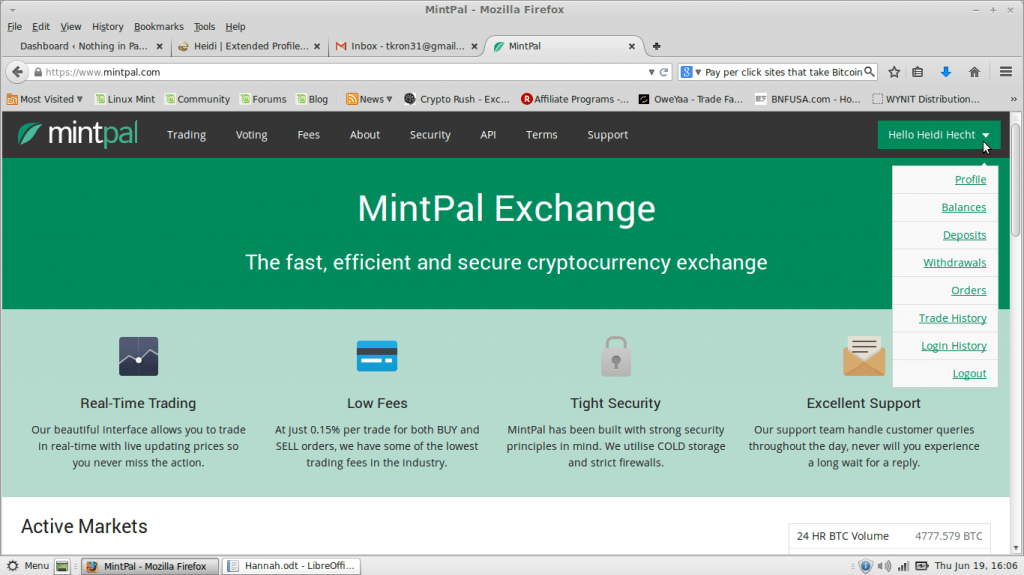Open the volume speaker tray icon

point(884,566)
